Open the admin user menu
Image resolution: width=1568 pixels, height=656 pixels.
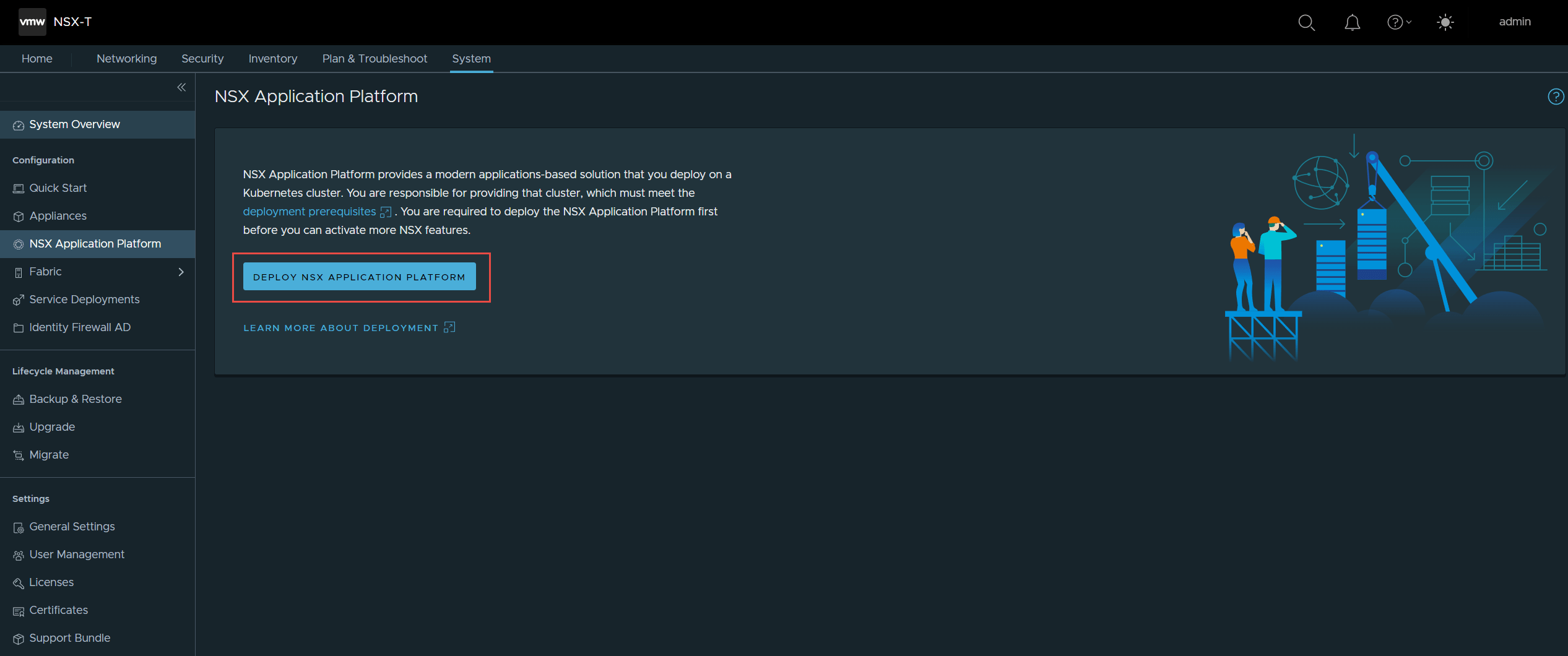(1515, 22)
